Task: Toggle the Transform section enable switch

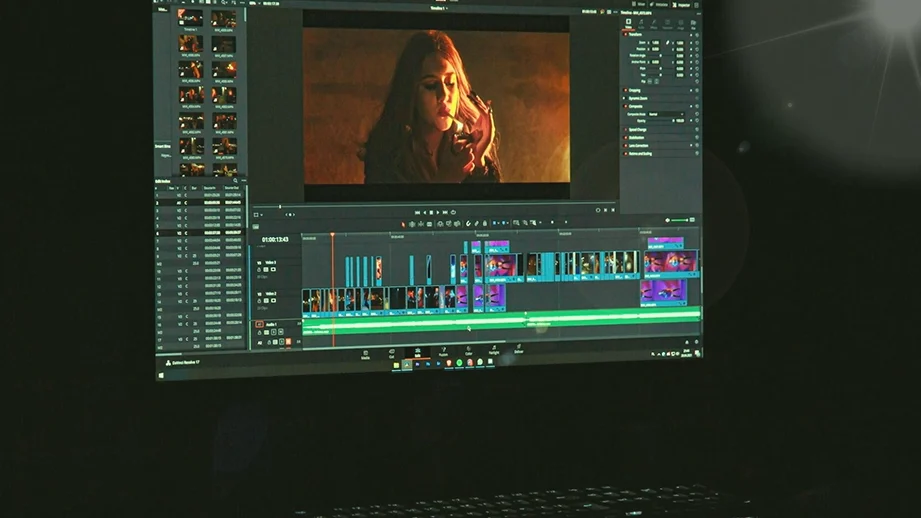Action: point(625,33)
